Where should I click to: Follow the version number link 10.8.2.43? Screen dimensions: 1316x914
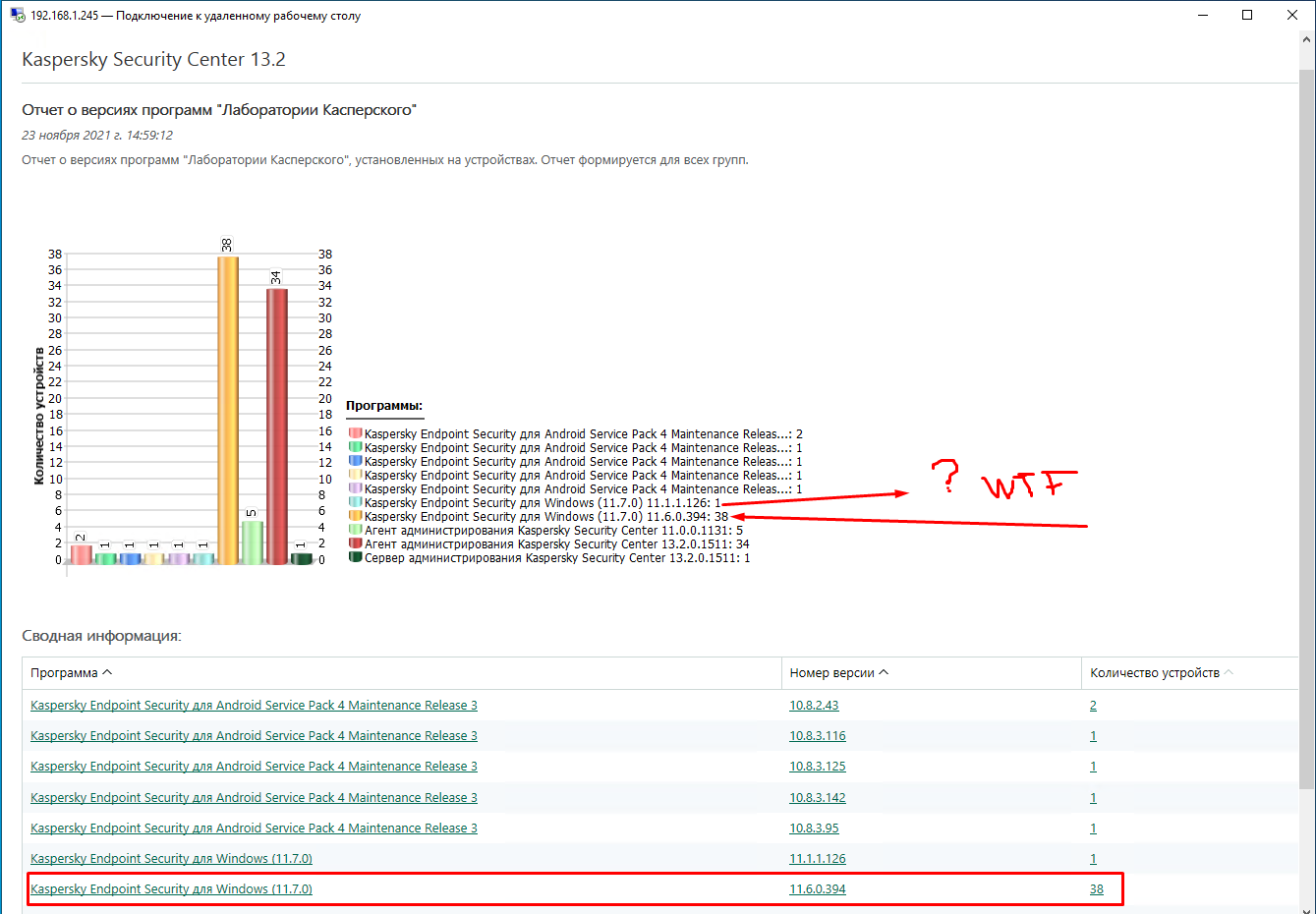coord(814,706)
